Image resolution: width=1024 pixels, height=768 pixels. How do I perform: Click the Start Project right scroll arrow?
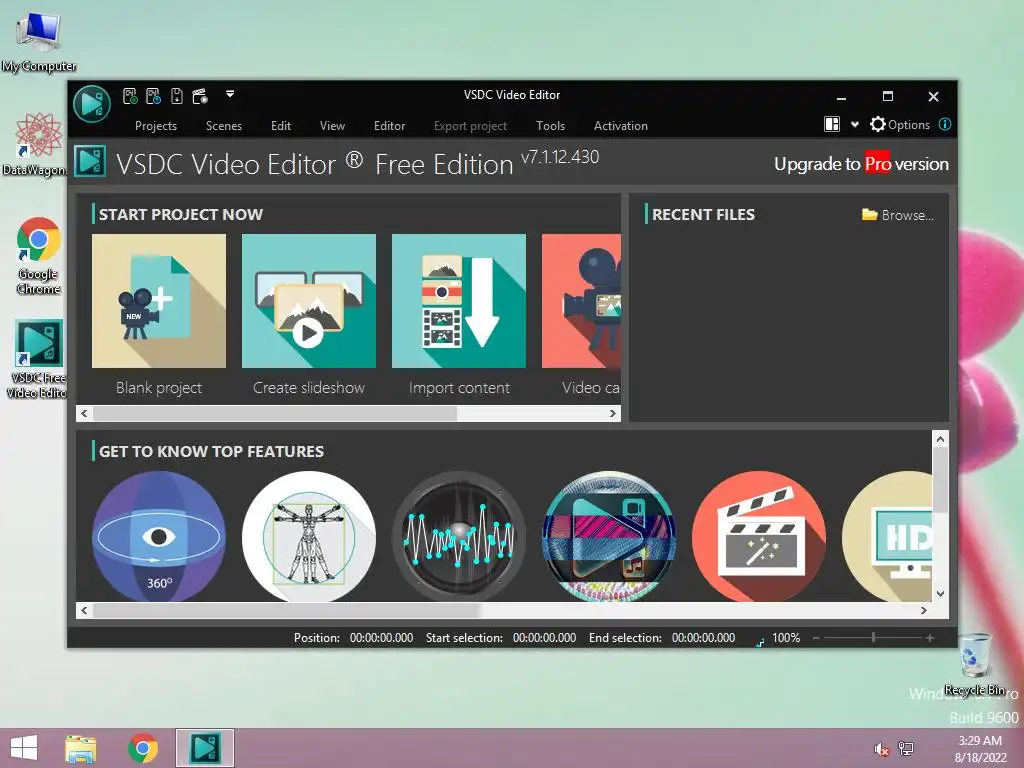point(613,413)
